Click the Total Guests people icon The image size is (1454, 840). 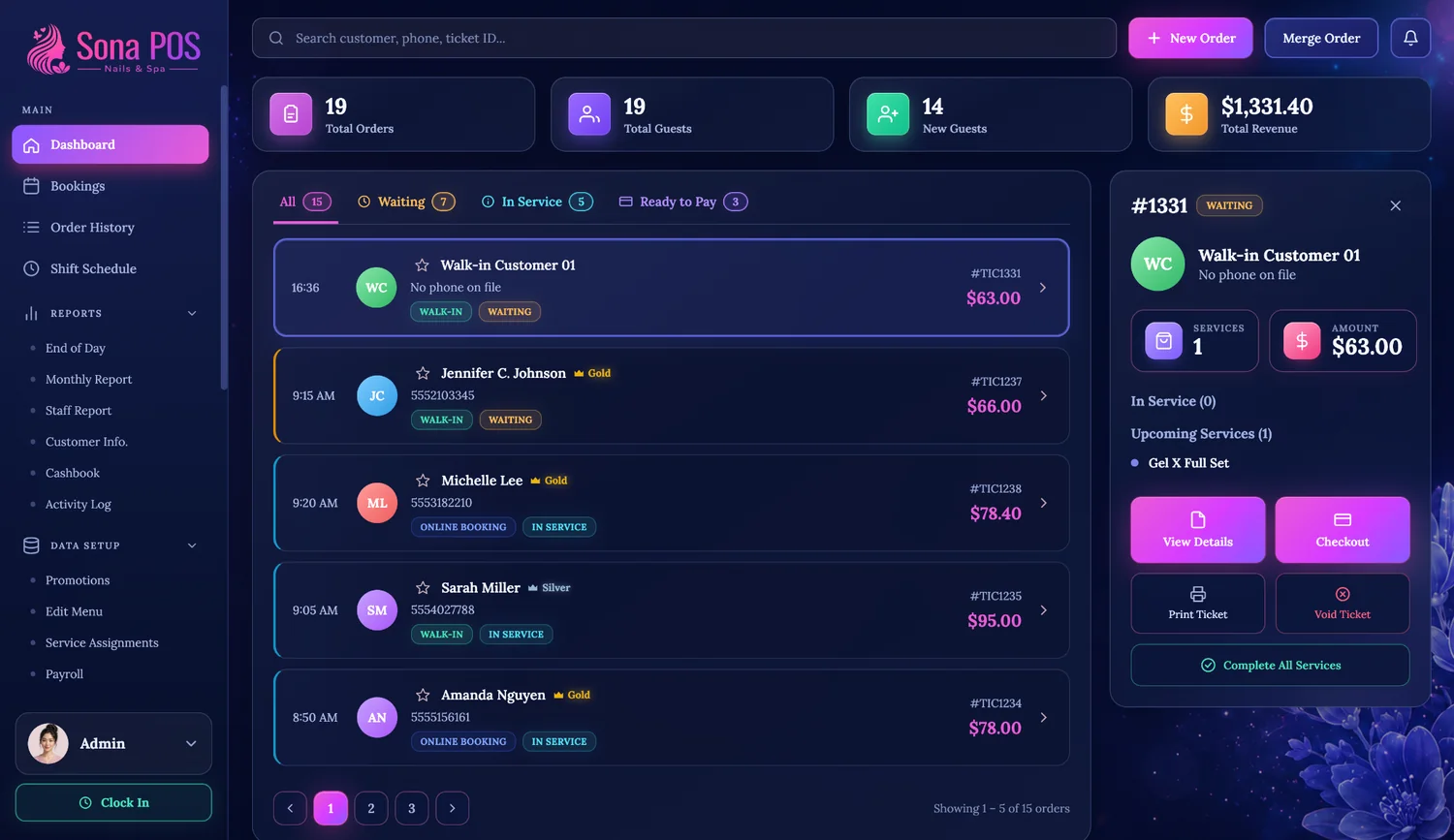pyautogui.click(x=589, y=114)
